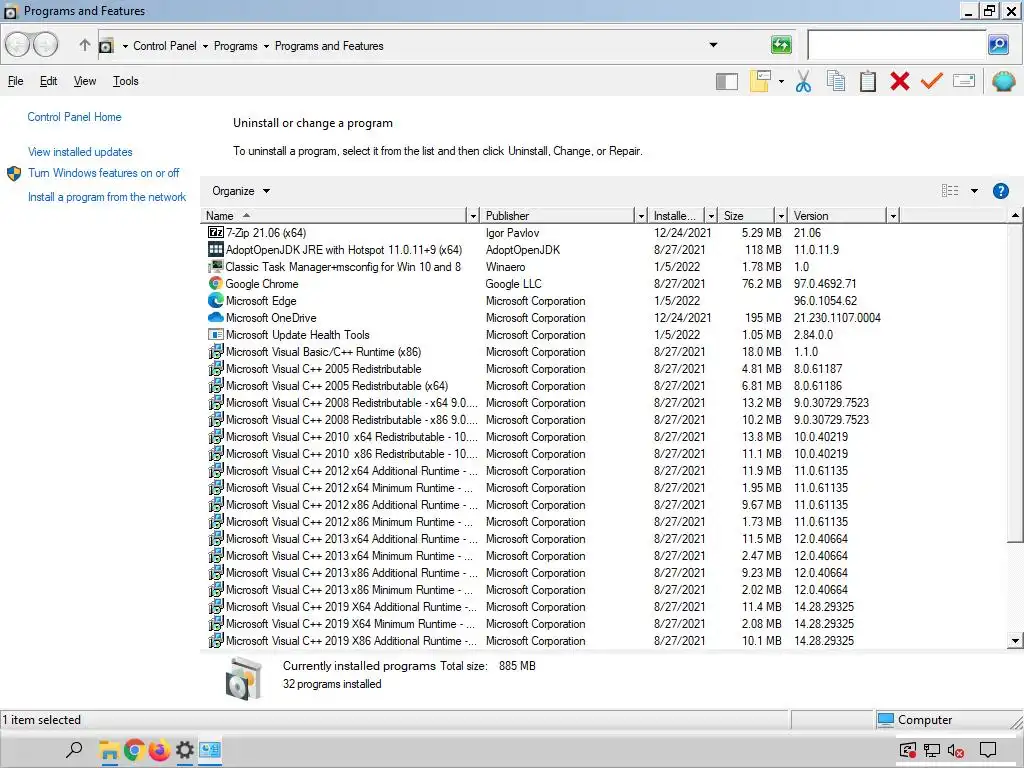This screenshot has height=768, width=1024.
Task: Click the Paste clipboard toolbar icon
Action: point(868,81)
